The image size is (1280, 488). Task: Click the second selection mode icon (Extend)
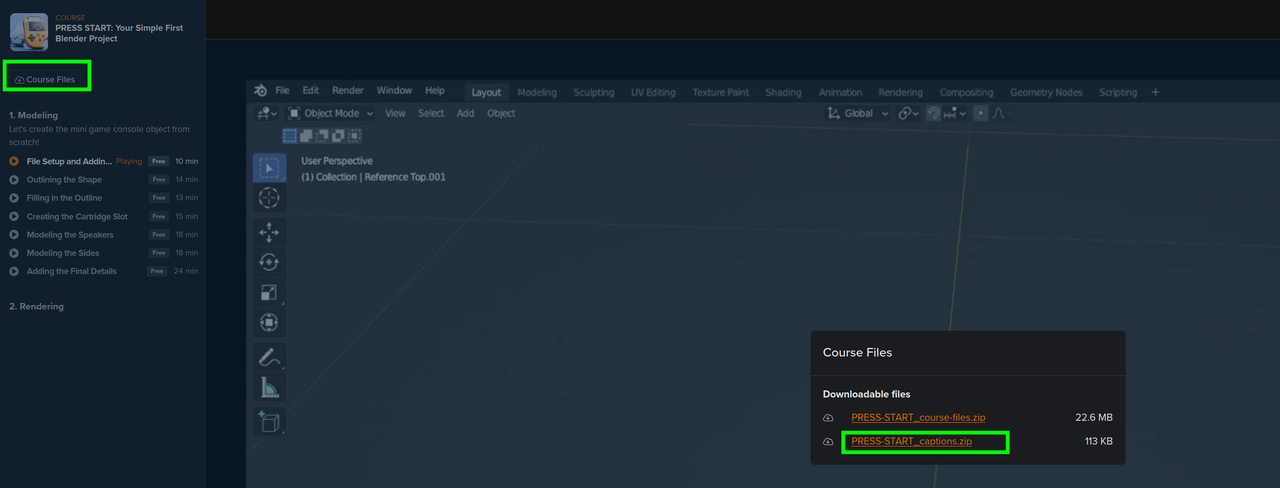(x=306, y=135)
